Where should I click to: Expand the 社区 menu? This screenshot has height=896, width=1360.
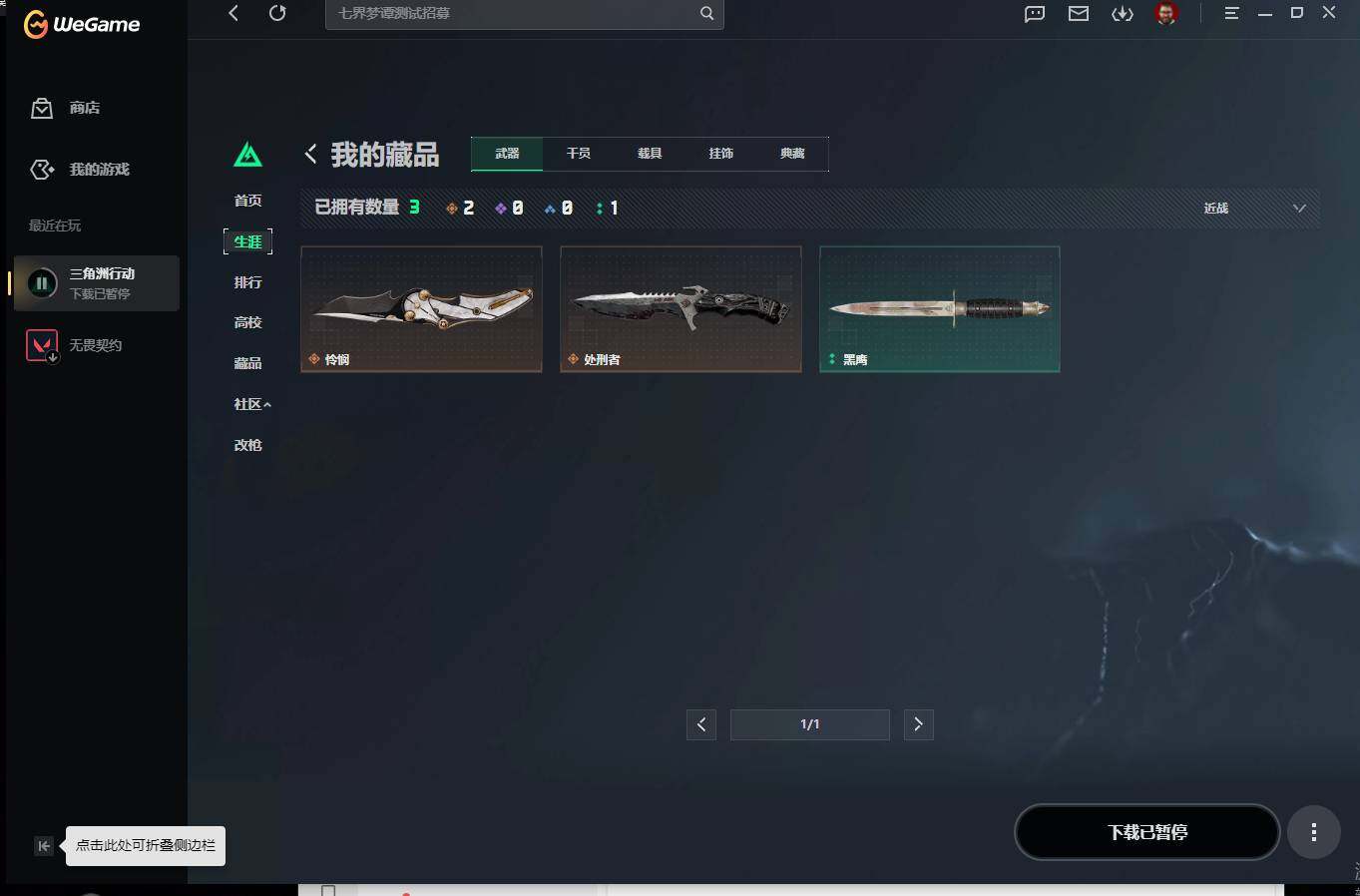(x=251, y=404)
